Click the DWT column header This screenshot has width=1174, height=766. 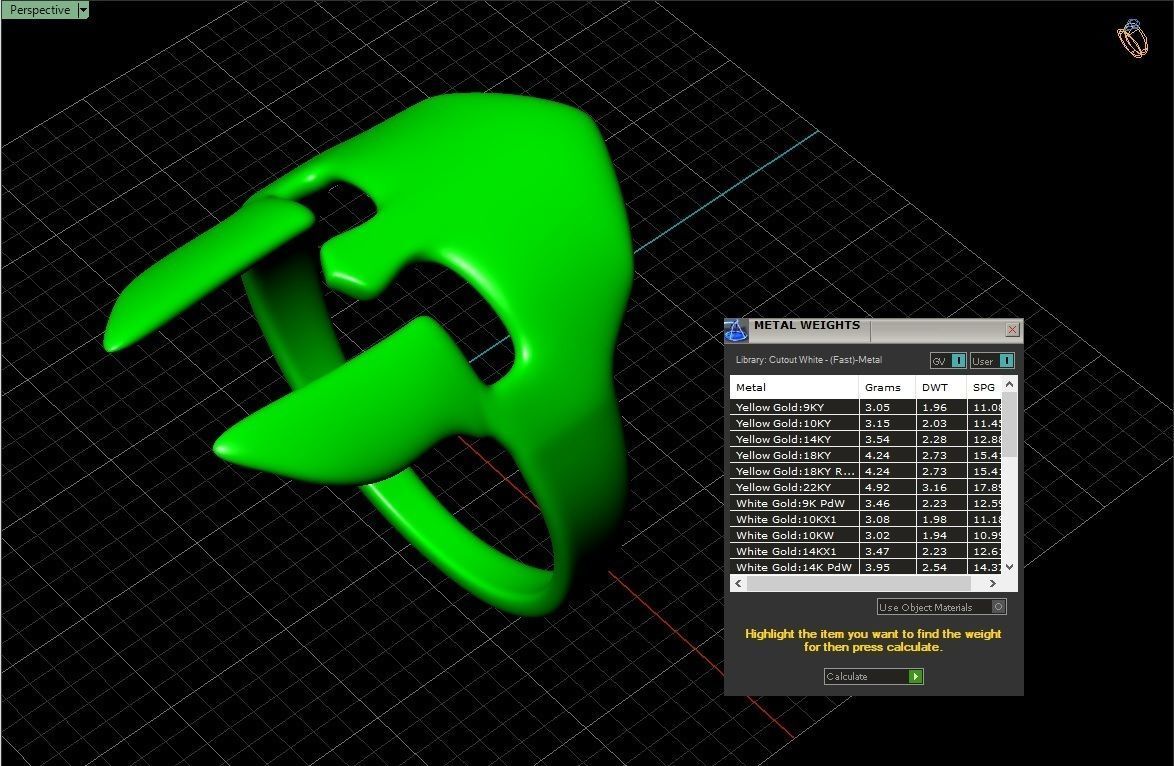pos(940,387)
